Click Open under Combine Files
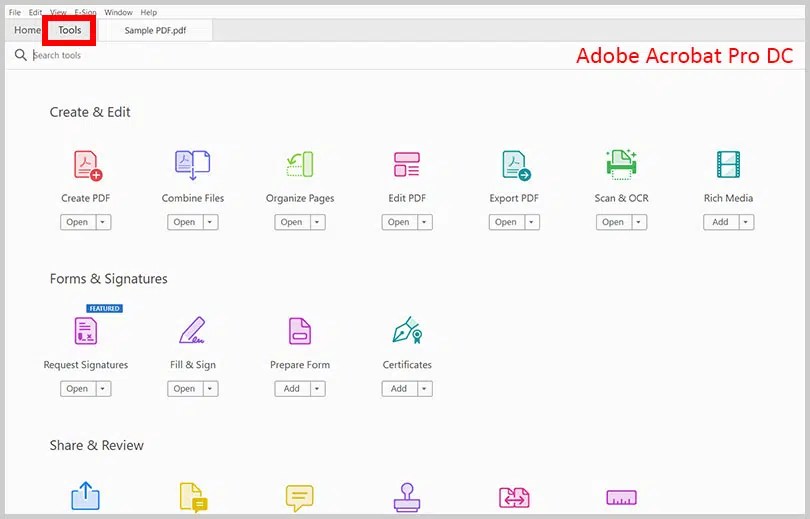The width and height of the screenshot is (810, 519). [x=184, y=222]
